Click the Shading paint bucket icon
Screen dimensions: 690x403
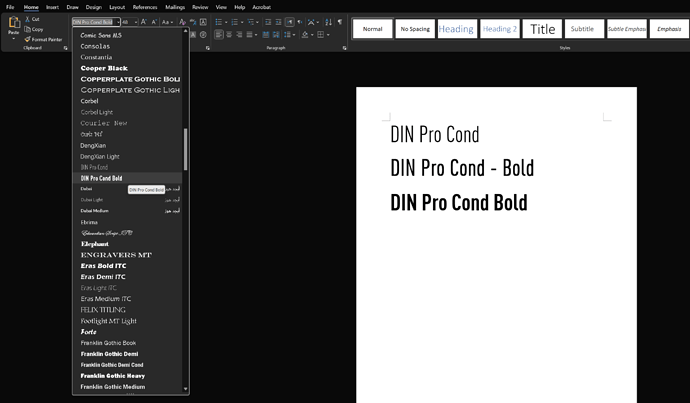pyautogui.click(x=305, y=34)
